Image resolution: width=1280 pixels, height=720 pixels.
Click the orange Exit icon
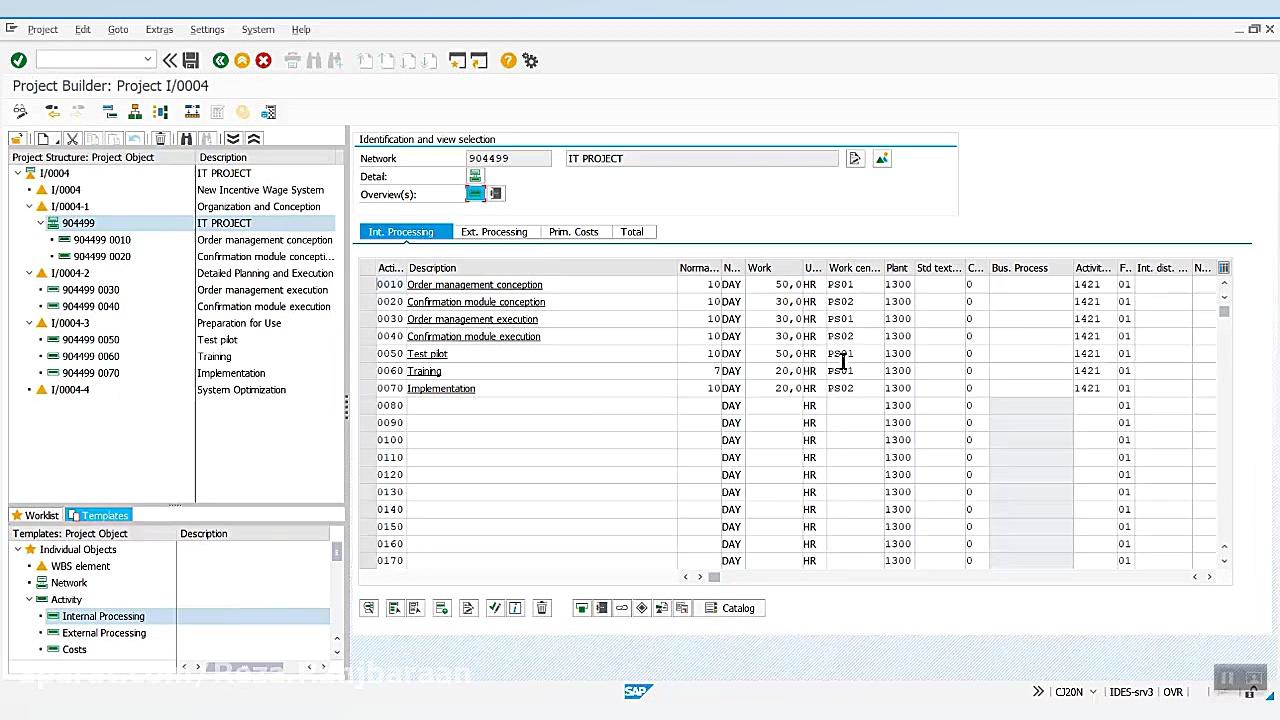coord(242,61)
